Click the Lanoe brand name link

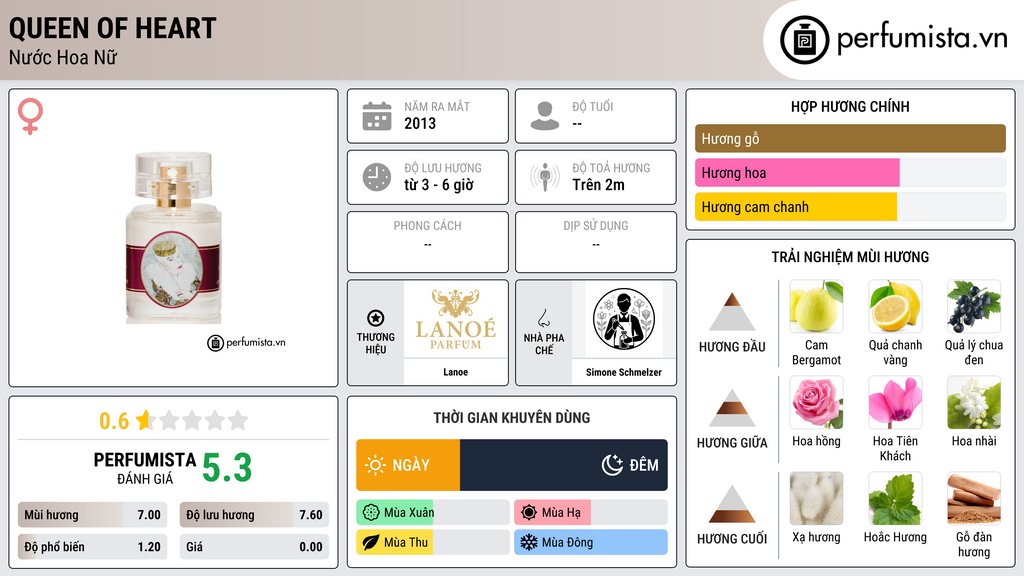456,372
